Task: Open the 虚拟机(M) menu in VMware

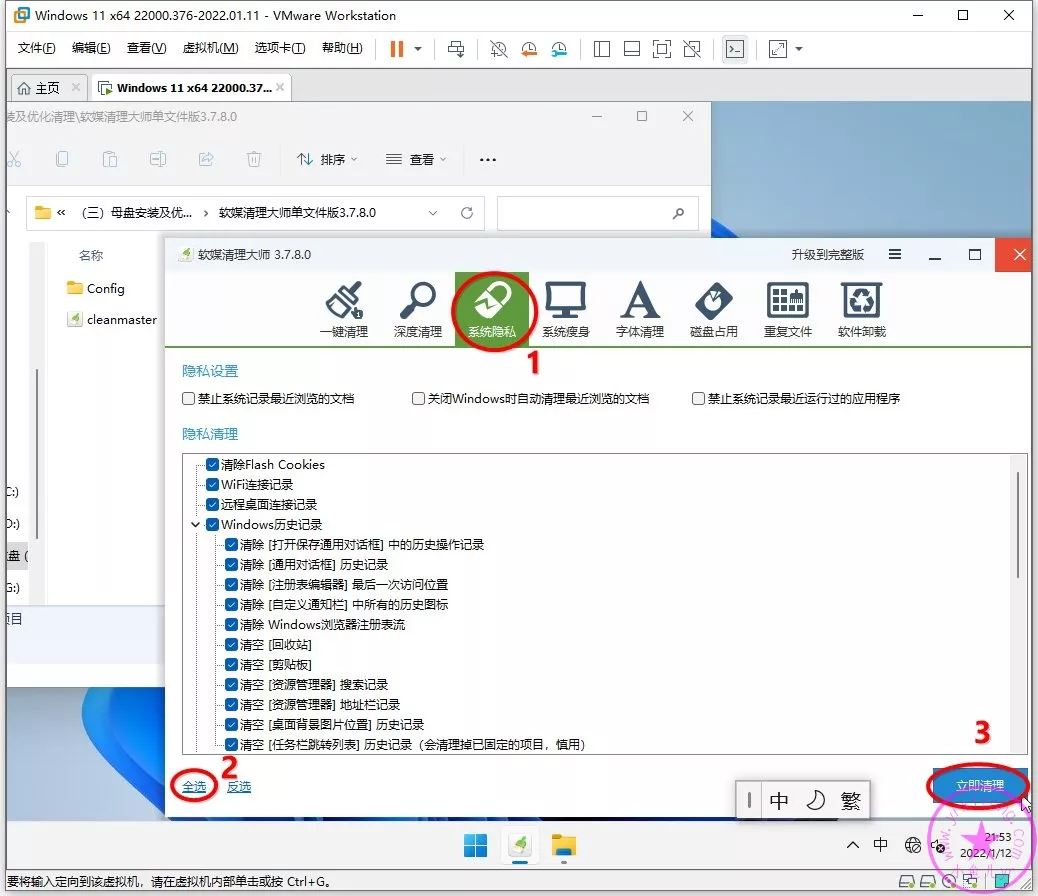Action: pos(210,49)
